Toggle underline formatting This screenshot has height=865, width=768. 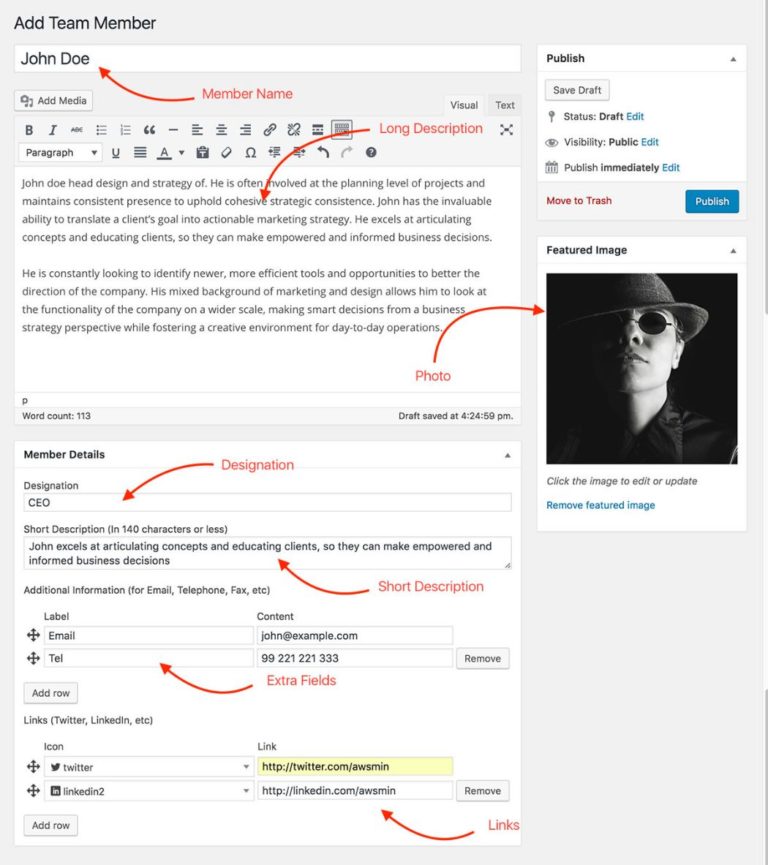(116, 153)
